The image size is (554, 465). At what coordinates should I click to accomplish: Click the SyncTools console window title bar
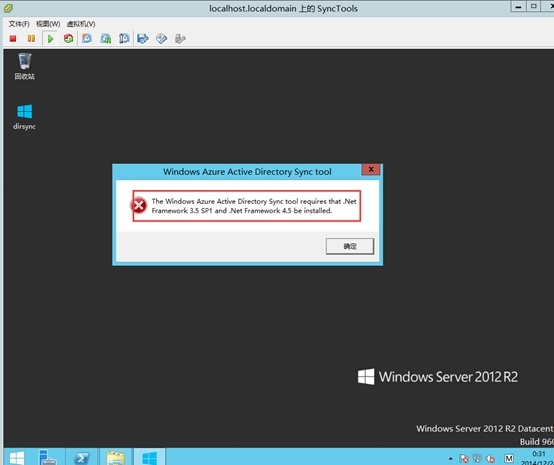click(x=283, y=8)
